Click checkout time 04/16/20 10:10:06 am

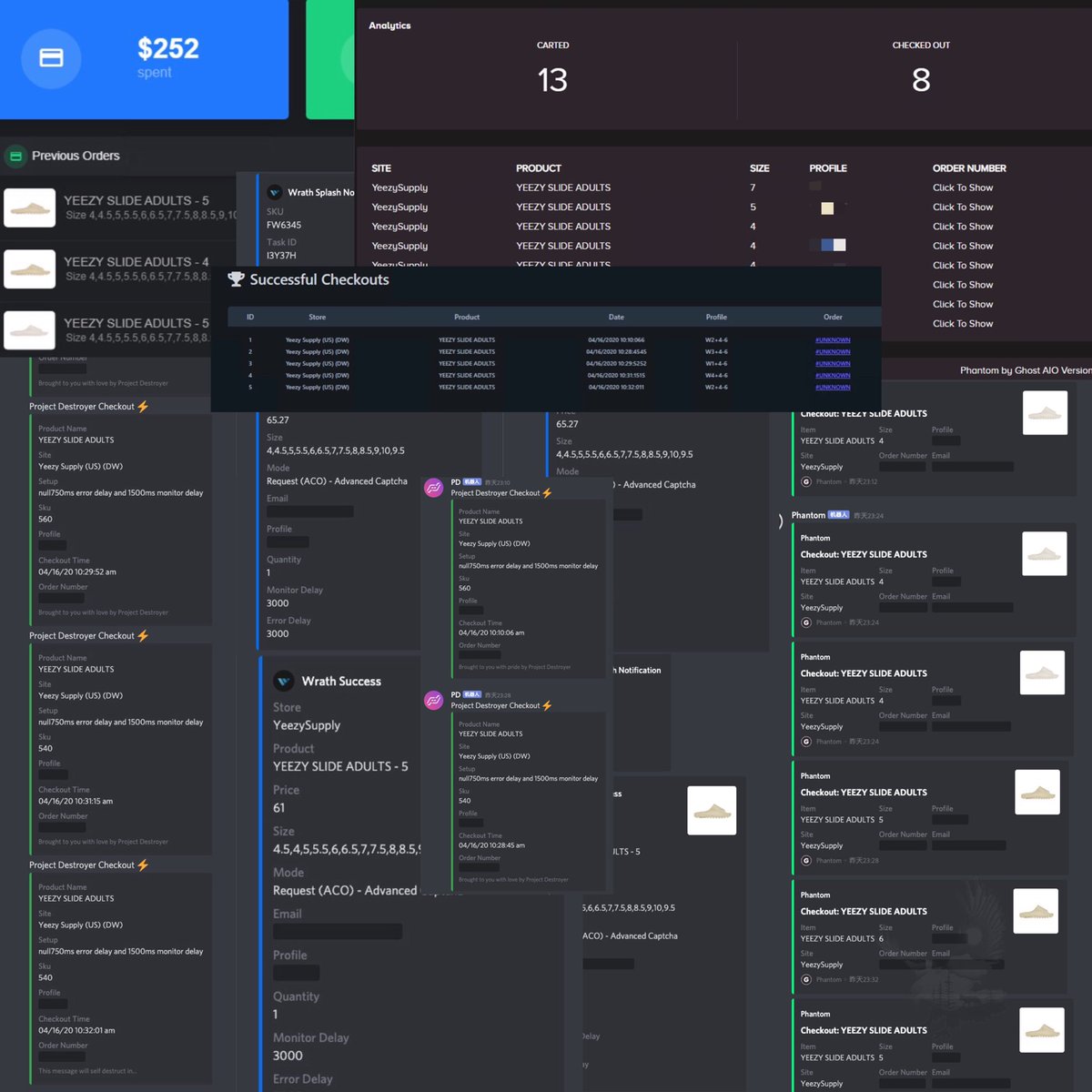(491, 632)
